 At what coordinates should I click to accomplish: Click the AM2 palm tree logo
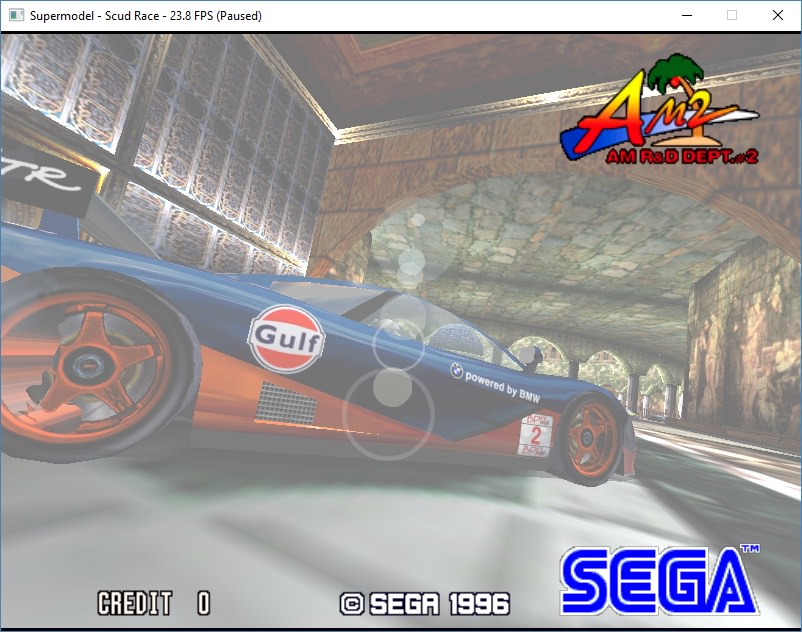click(x=660, y=110)
